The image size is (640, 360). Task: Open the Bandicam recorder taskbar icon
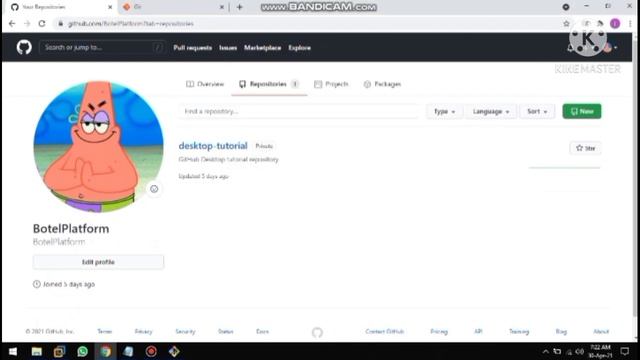(151, 351)
